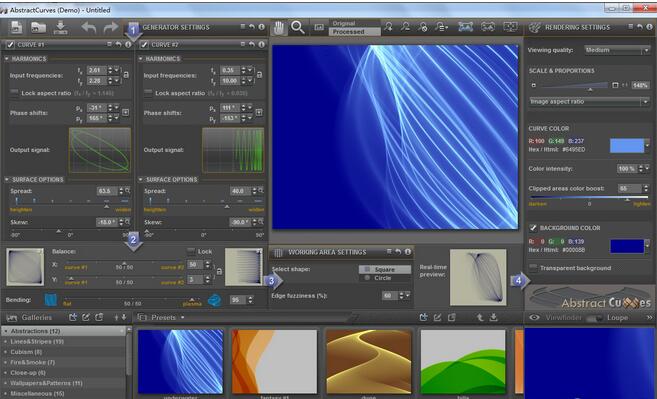
Task: Switch to the Original view tab
Action: click(355, 23)
